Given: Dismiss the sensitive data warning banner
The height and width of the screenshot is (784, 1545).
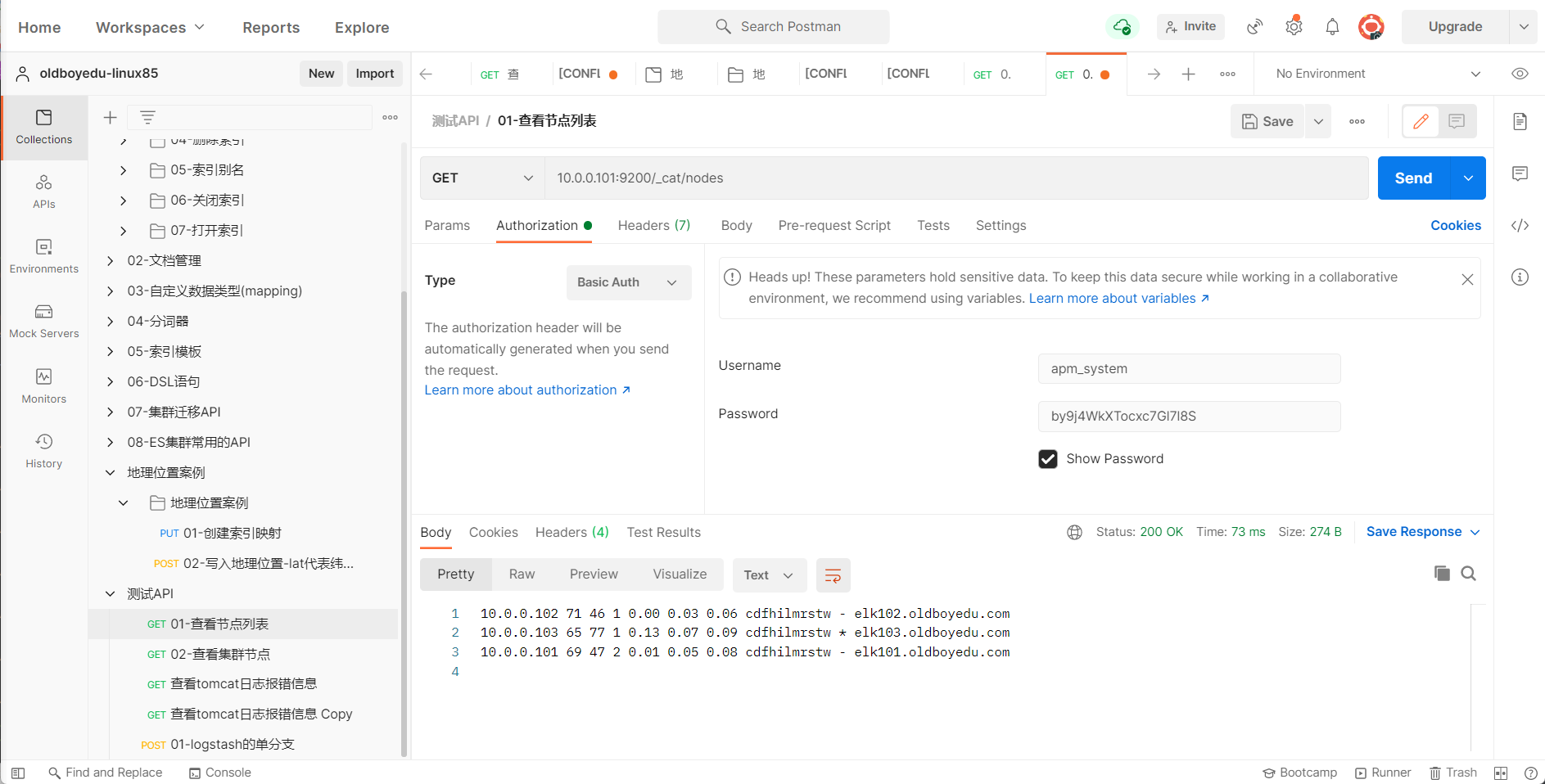Looking at the screenshot, I should coord(1467,280).
